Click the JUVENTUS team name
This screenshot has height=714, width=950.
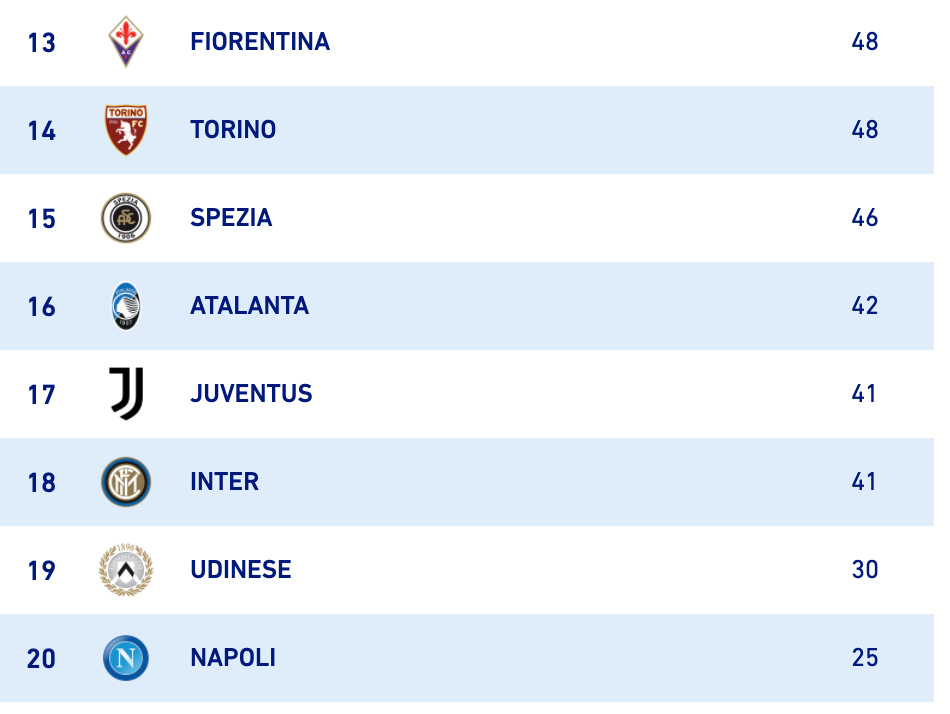coord(251,393)
